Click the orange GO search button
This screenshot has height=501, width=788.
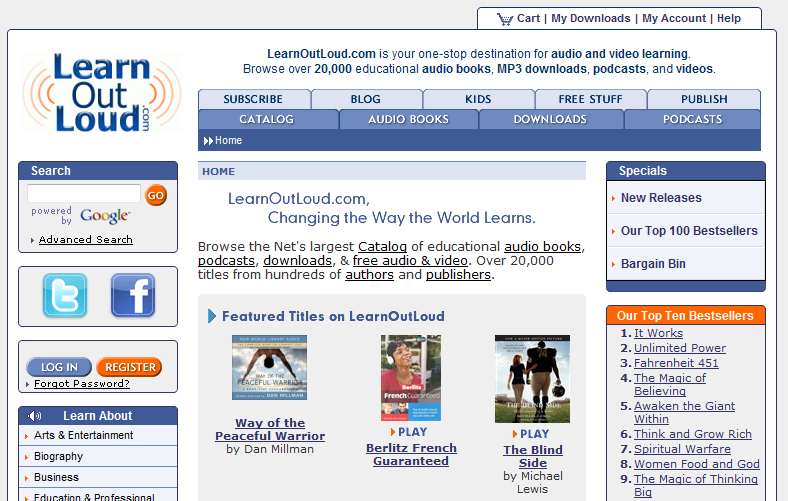pyautogui.click(x=156, y=195)
